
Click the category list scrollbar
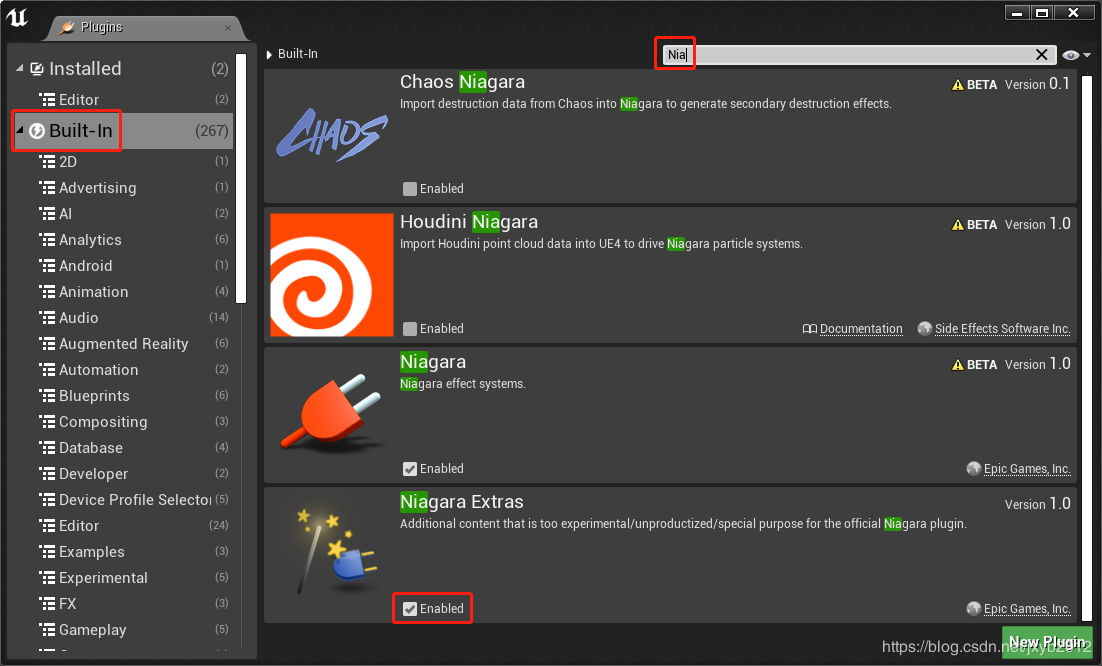point(241,178)
